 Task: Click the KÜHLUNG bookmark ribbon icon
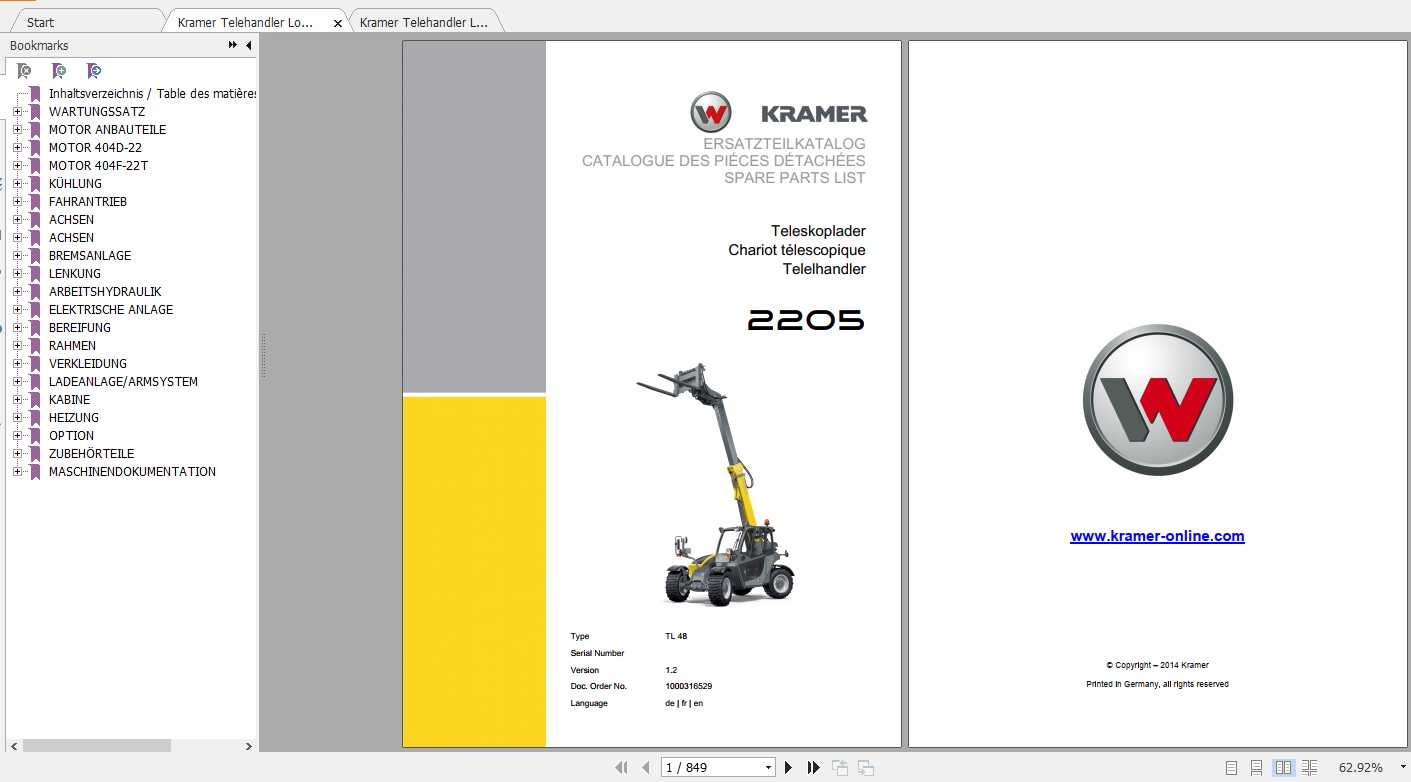35,184
